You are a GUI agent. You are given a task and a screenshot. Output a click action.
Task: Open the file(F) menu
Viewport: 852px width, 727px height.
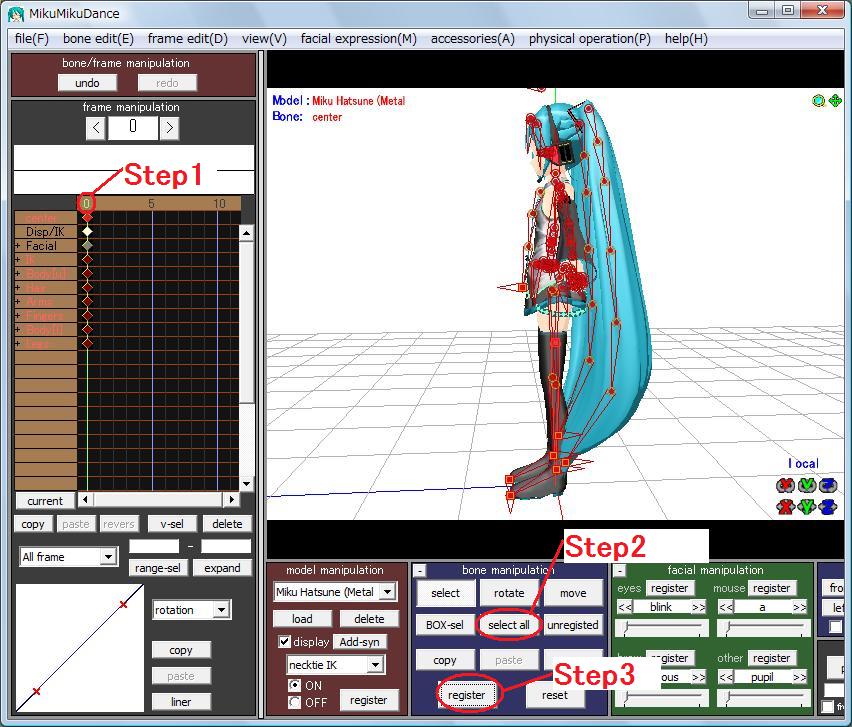pyautogui.click(x=32, y=39)
